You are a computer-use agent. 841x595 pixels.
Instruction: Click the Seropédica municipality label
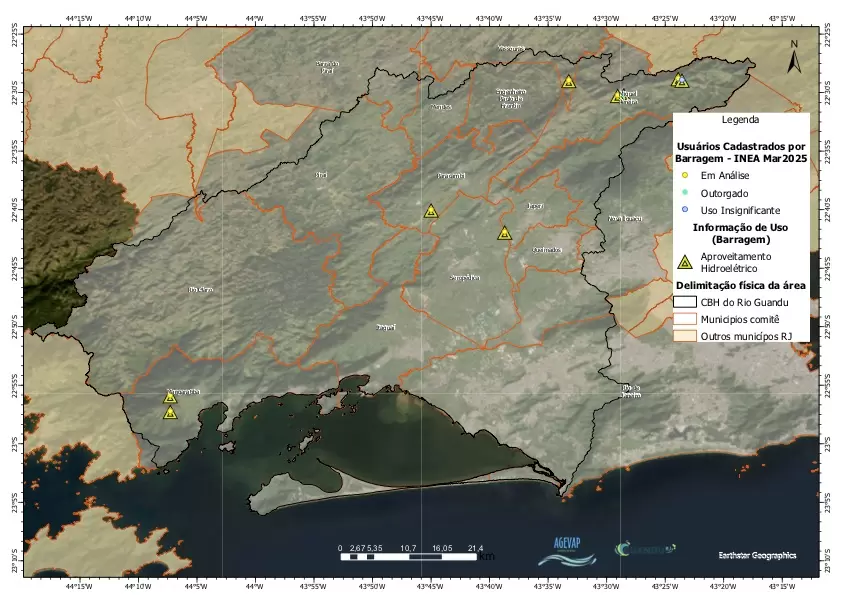pyautogui.click(x=465, y=277)
